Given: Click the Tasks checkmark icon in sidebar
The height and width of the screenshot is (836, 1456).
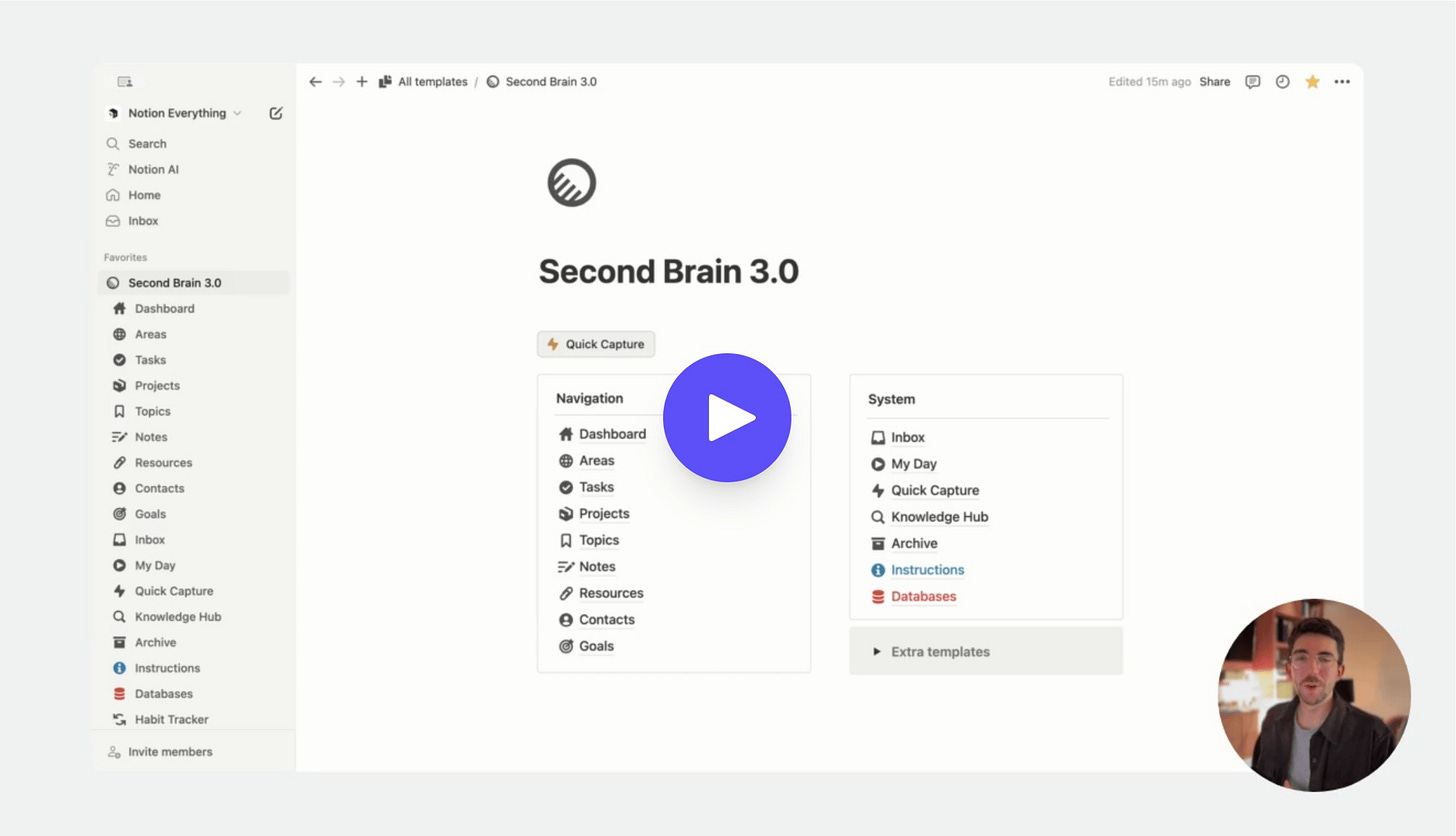Looking at the screenshot, I should click(119, 360).
